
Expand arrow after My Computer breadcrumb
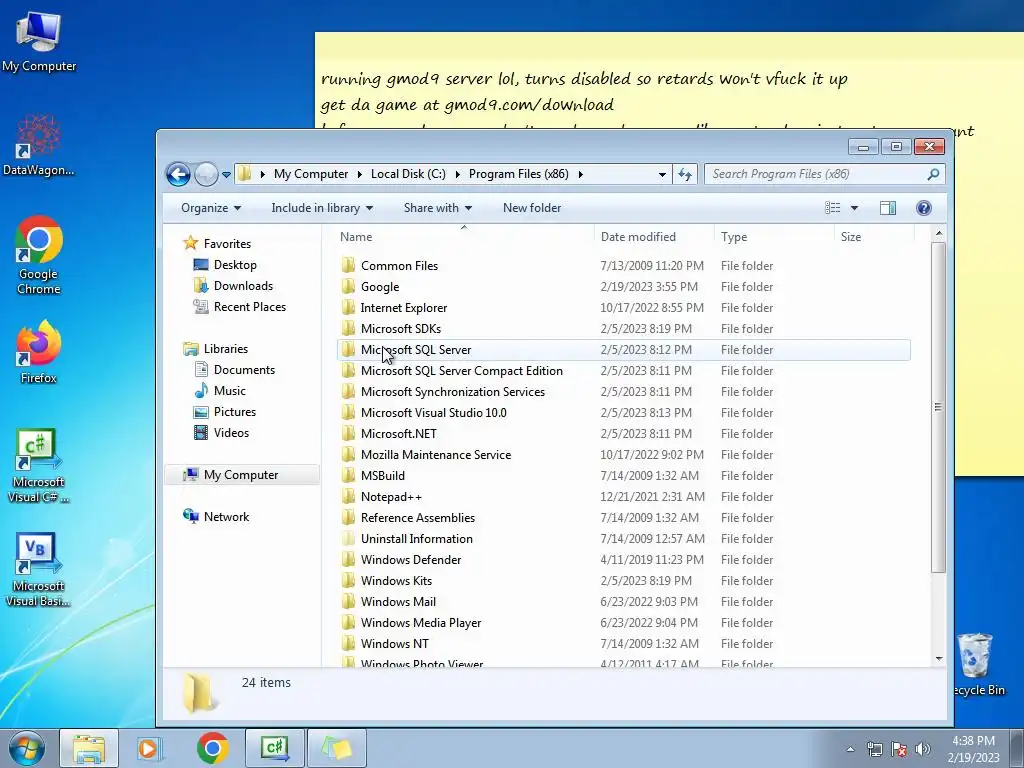tap(359, 174)
